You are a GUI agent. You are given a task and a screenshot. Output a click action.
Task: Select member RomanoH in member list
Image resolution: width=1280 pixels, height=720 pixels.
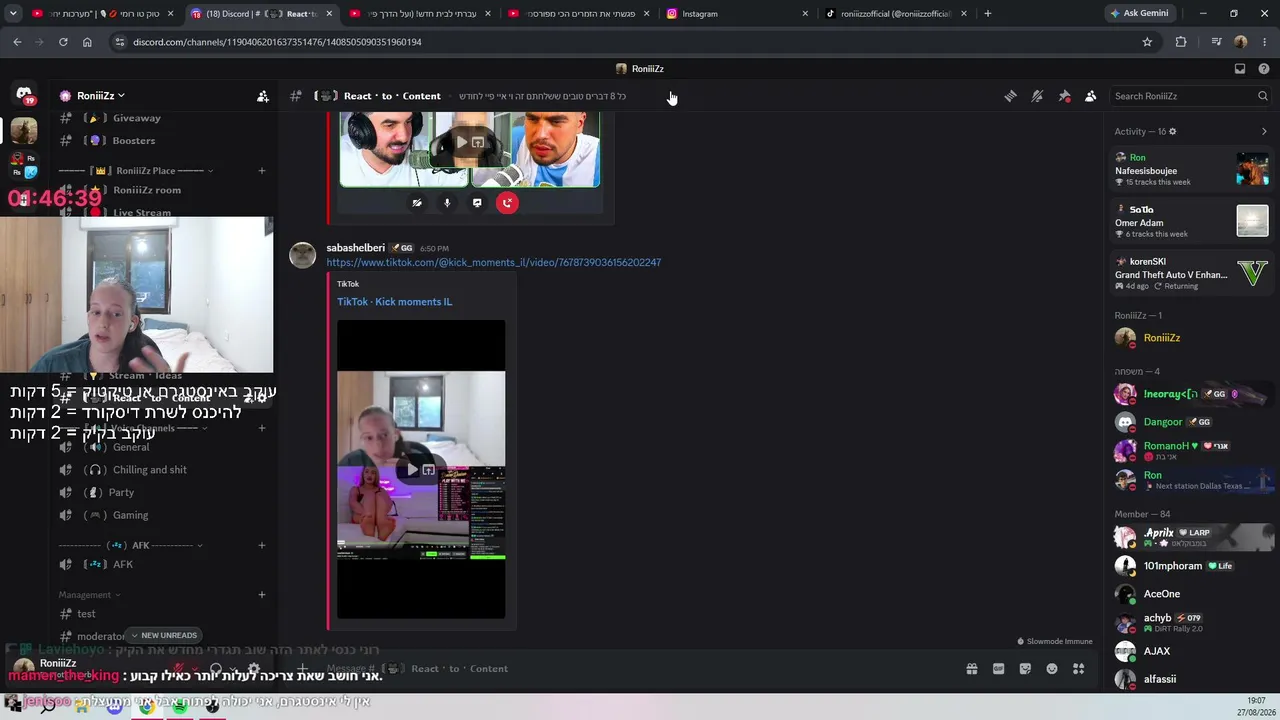pos(1191,450)
